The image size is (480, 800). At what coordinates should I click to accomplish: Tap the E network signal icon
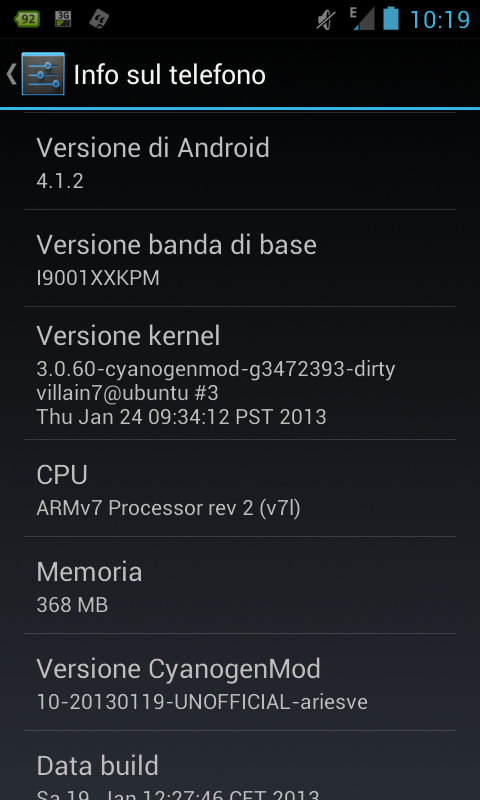point(362,19)
